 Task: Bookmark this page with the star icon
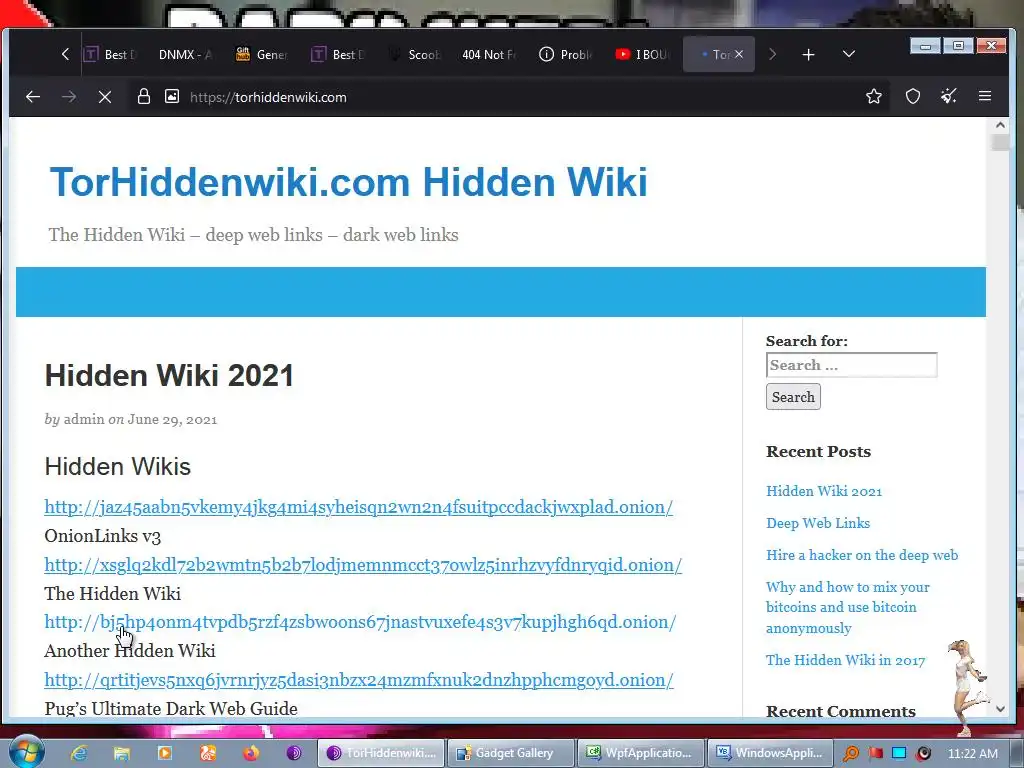[874, 97]
